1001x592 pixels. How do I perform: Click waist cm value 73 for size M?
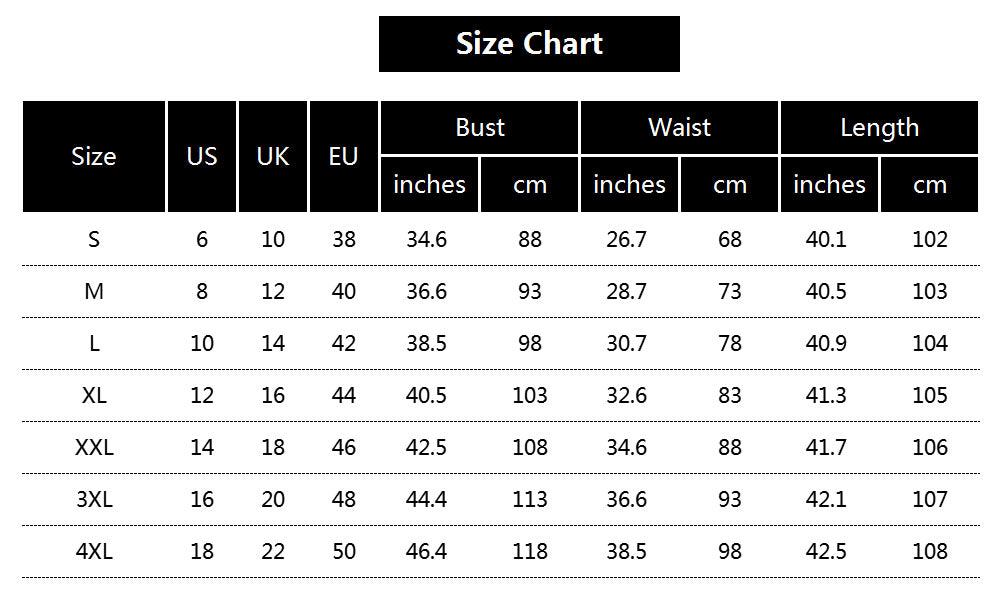[730, 292]
